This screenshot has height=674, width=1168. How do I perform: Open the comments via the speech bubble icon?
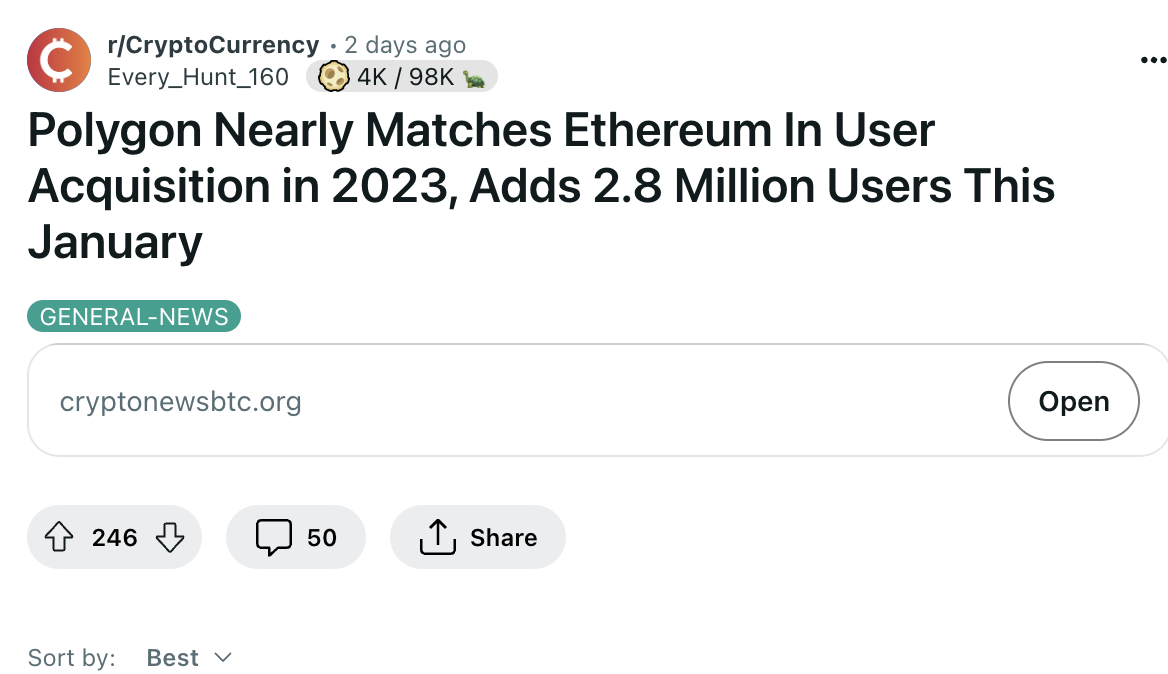tap(274, 537)
